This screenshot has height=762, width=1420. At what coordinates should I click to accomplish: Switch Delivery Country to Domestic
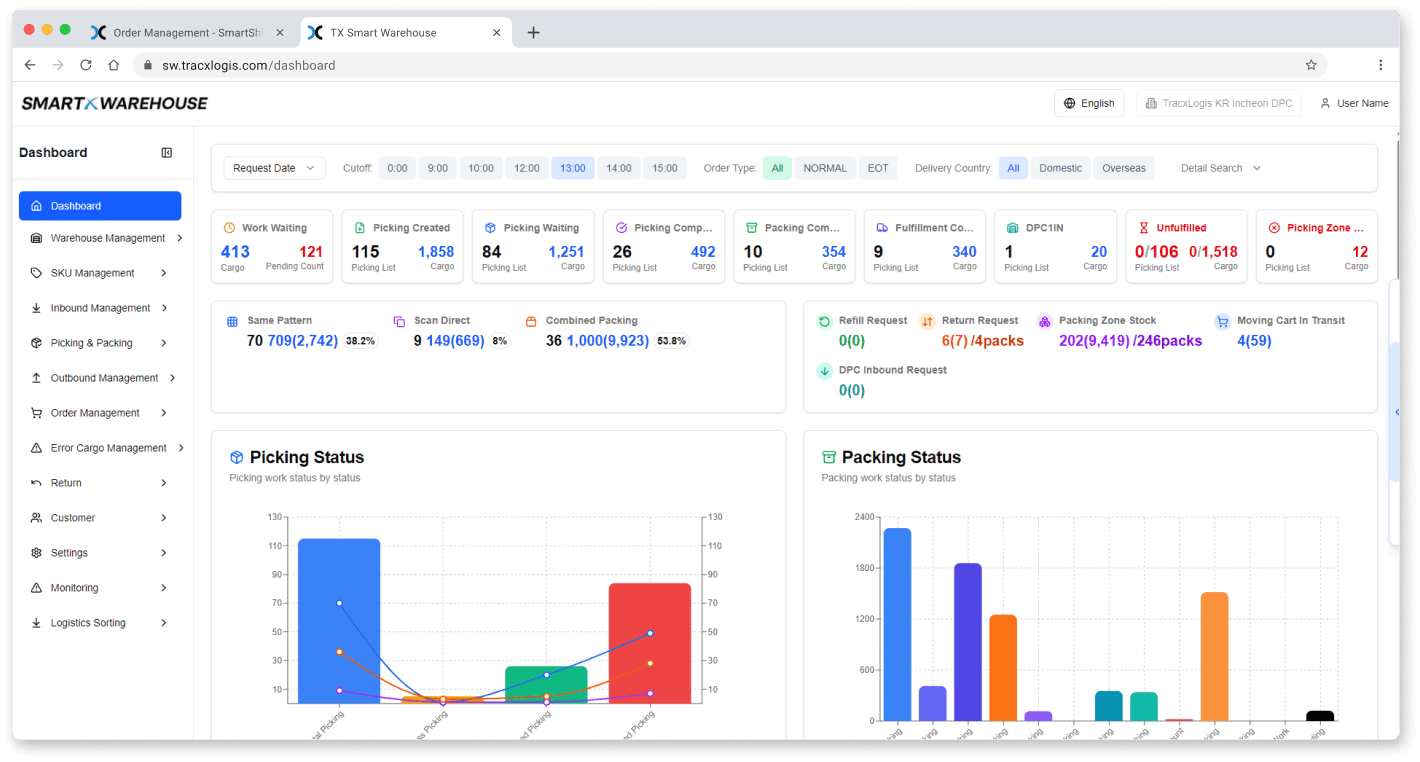1060,168
